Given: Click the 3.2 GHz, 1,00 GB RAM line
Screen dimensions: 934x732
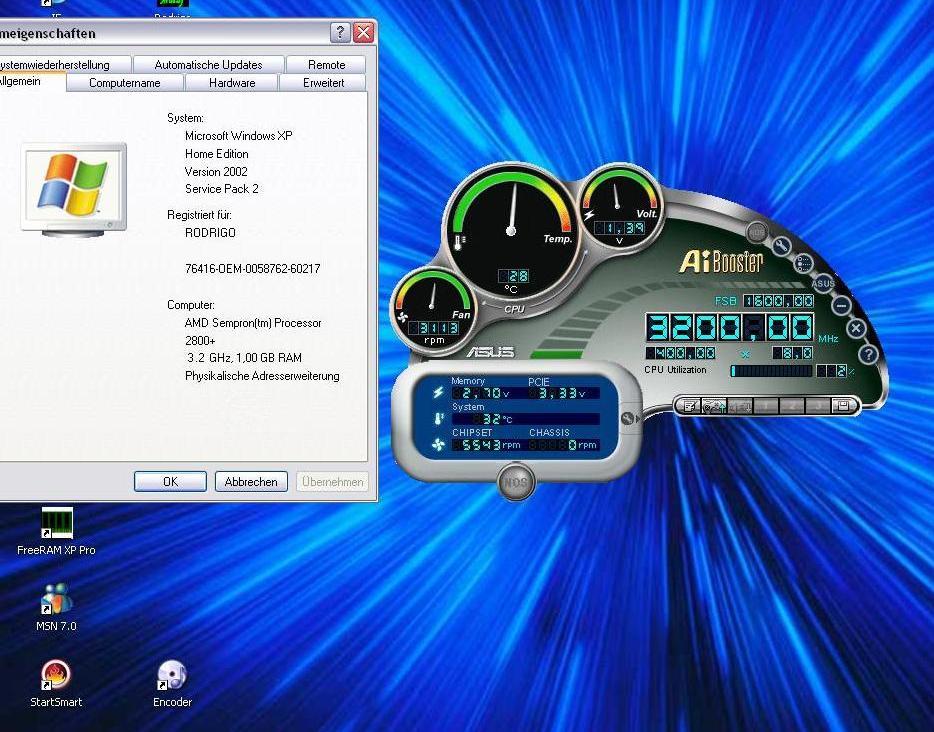Looking at the screenshot, I should pos(244,358).
